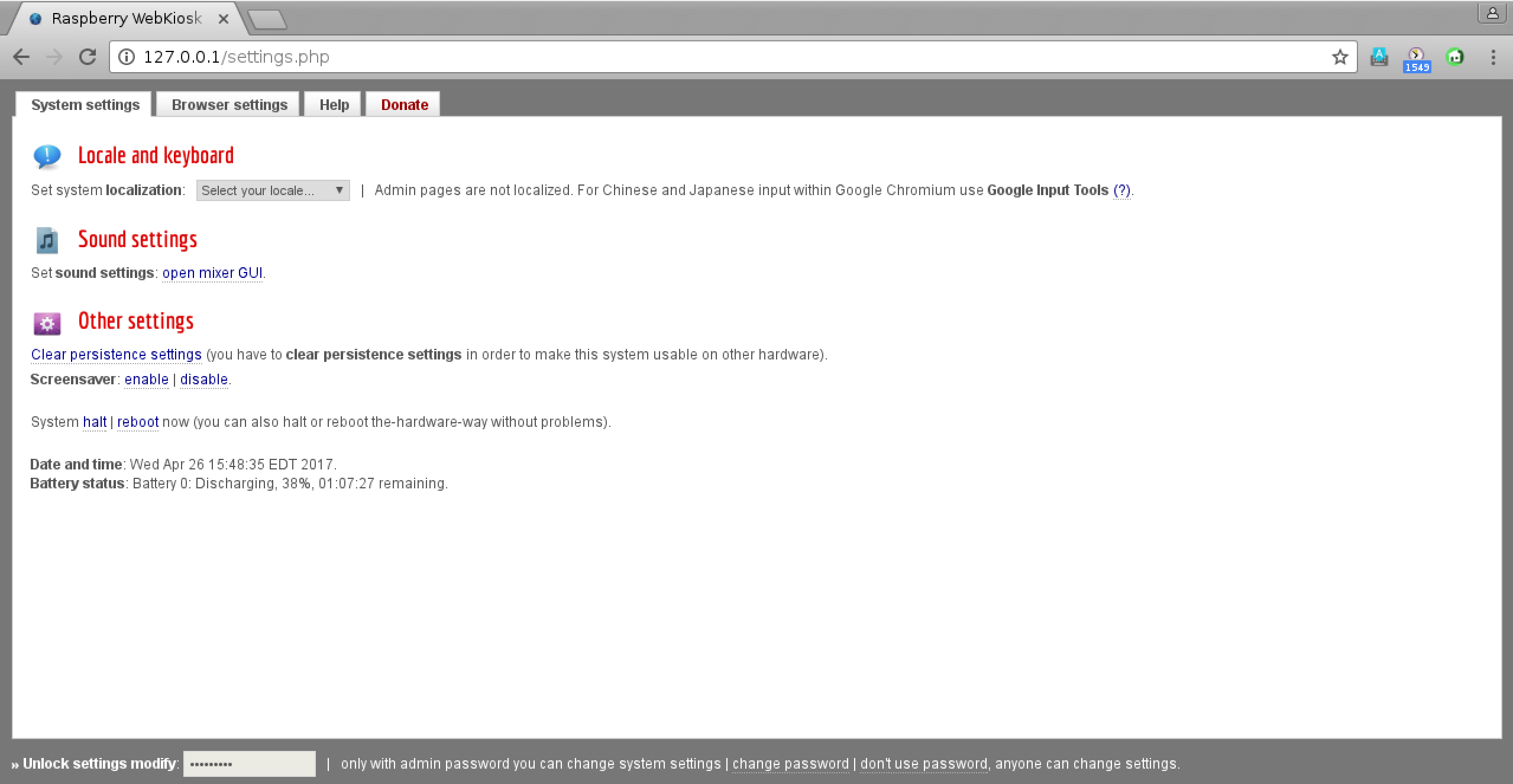Open the Chrome three-dot menu
The height and width of the screenshot is (784, 1513).
point(1493,57)
